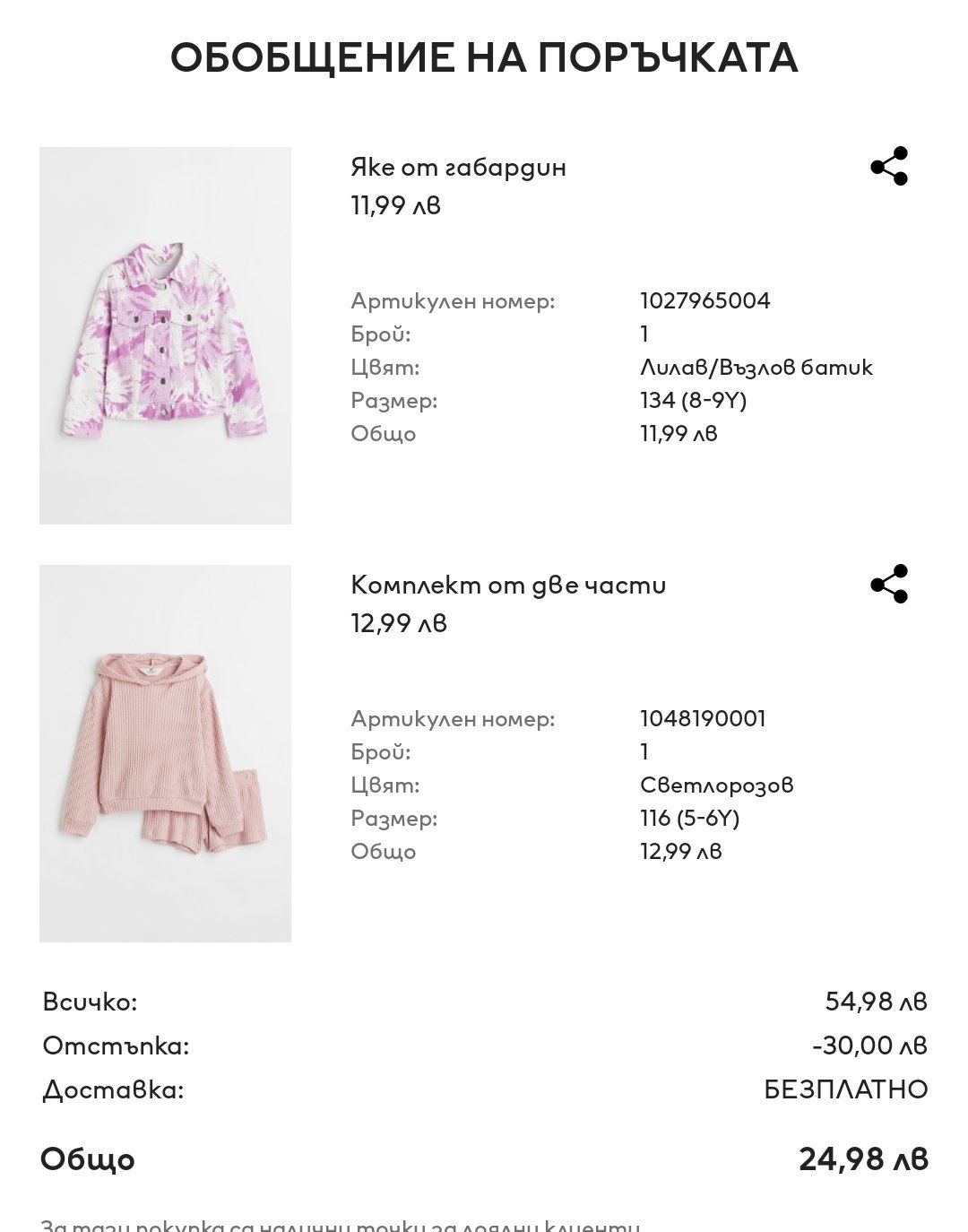Click the 54,98 лв subtotal amount

876,1002
